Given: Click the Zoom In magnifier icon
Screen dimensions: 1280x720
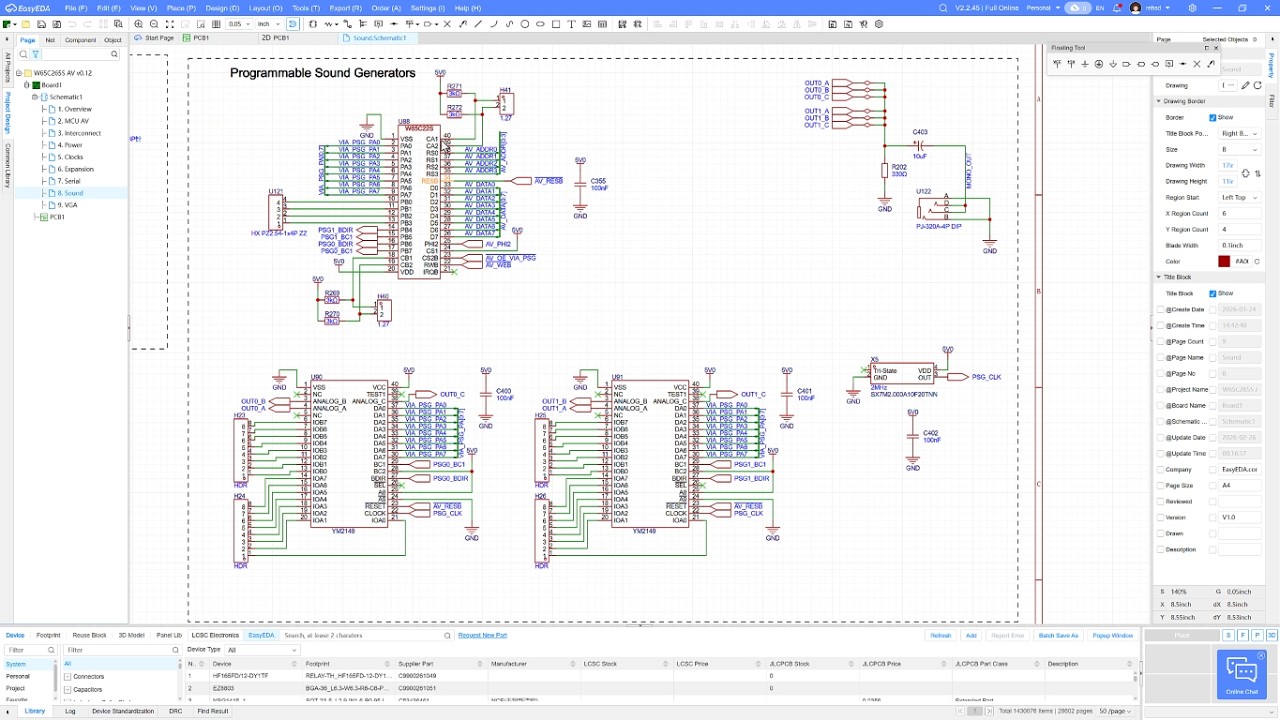Looking at the screenshot, I should click(138, 24).
